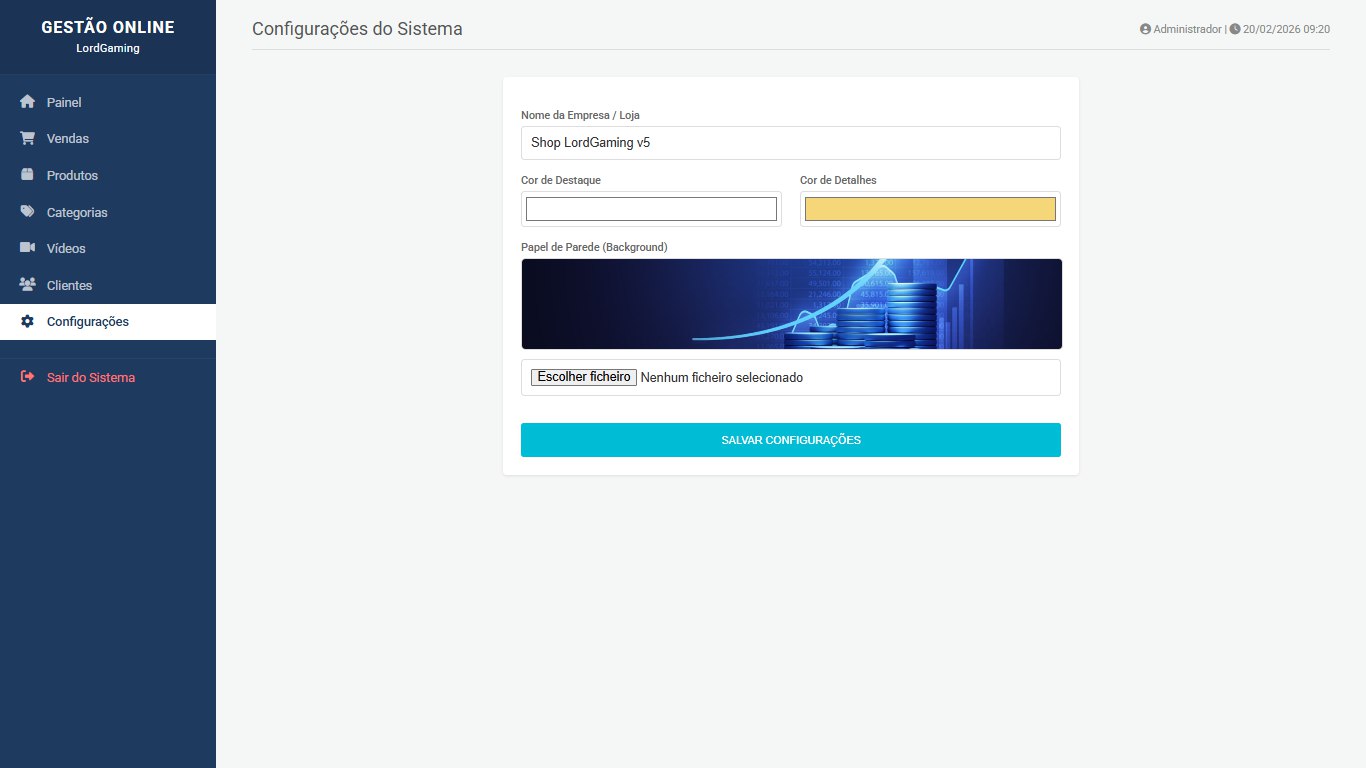Click the clock icon beside the date
This screenshot has height=768, width=1366.
click(x=1235, y=30)
